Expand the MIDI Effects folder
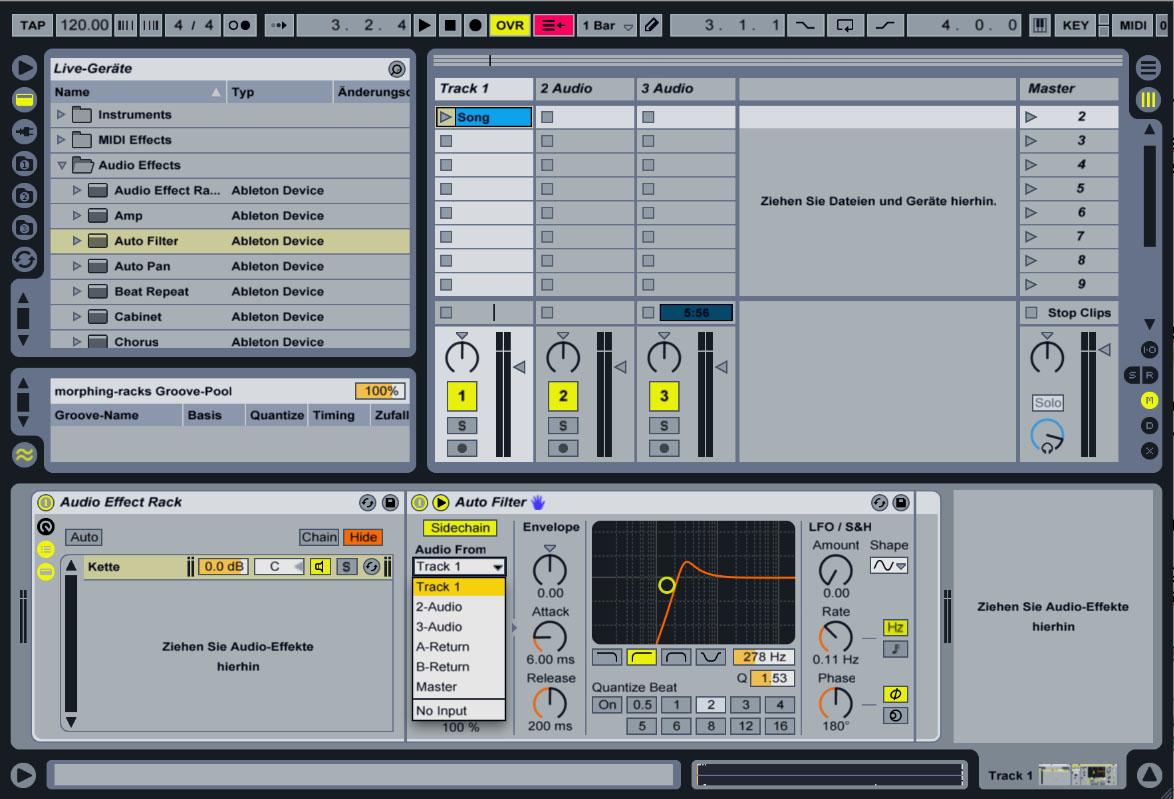 (61, 140)
